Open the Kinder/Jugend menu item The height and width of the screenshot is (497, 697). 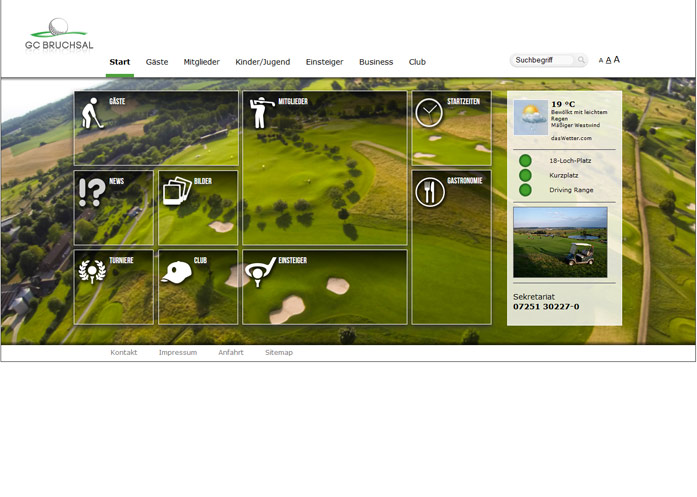point(263,62)
